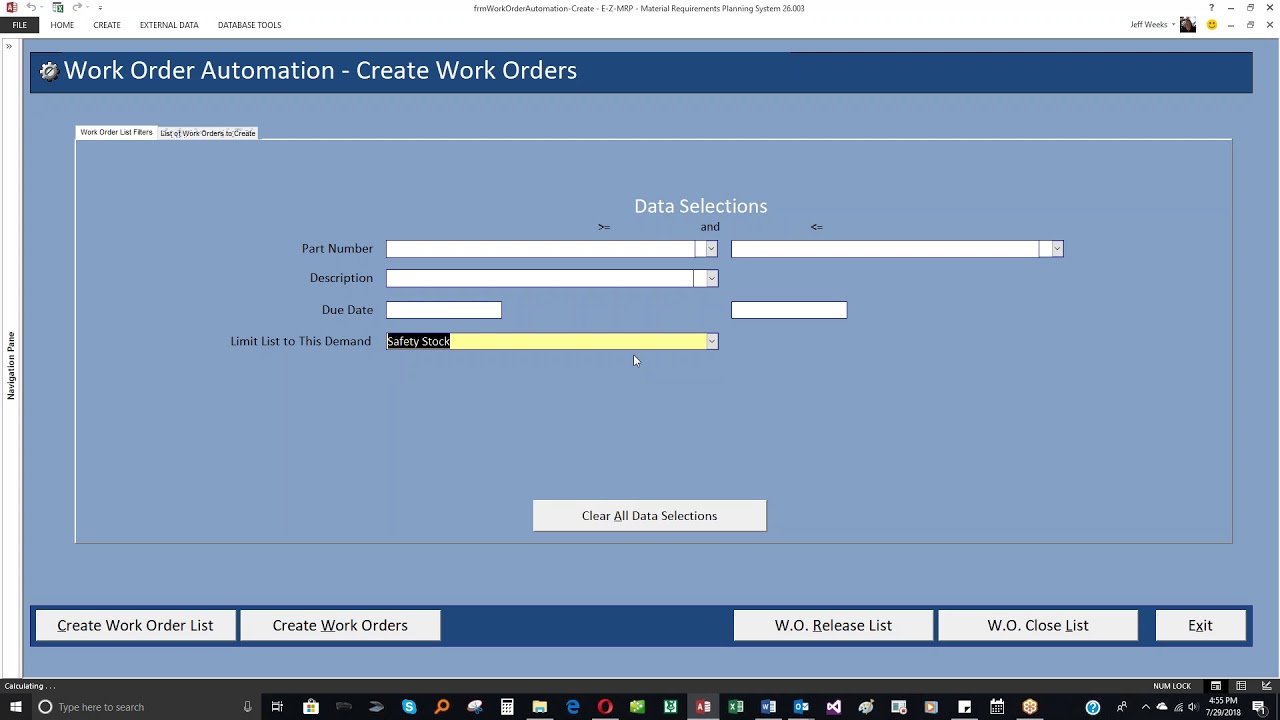This screenshot has height=720, width=1280.
Task: Click the Form View icon in status bar
Action: 1216,686
